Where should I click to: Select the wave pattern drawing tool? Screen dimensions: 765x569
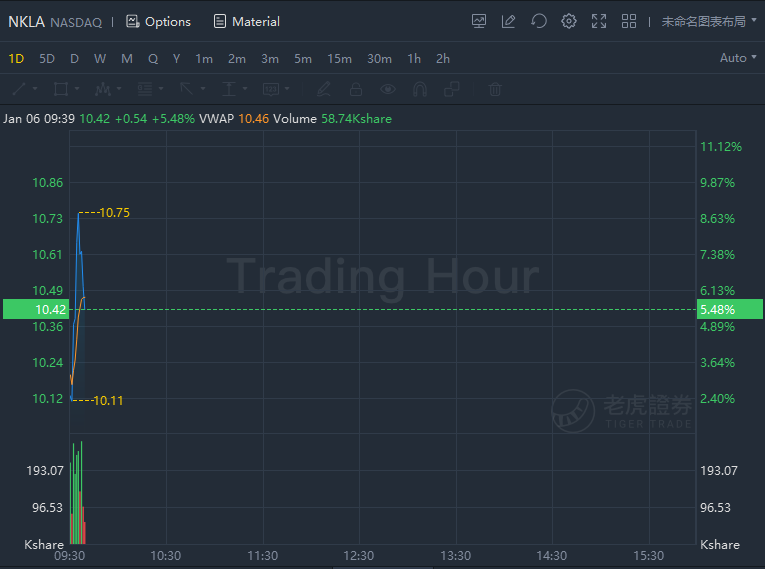(103, 89)
